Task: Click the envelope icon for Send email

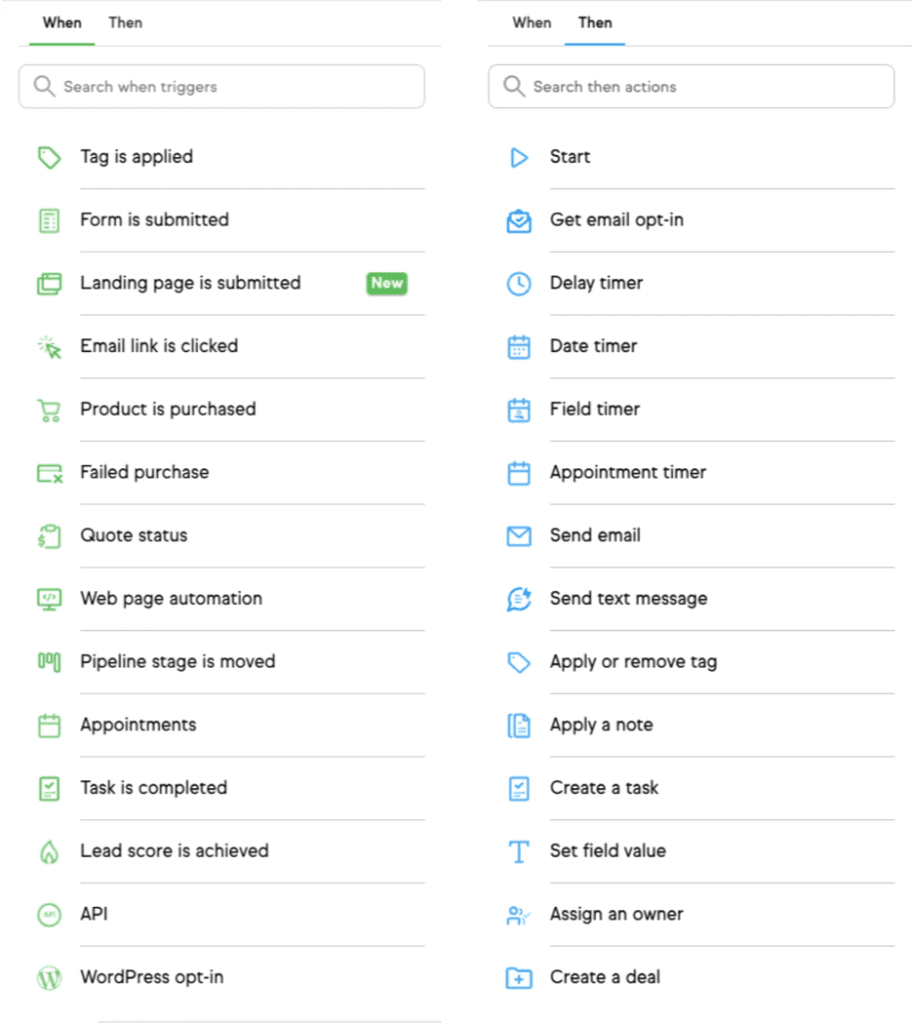Action: tap(519, 536)
